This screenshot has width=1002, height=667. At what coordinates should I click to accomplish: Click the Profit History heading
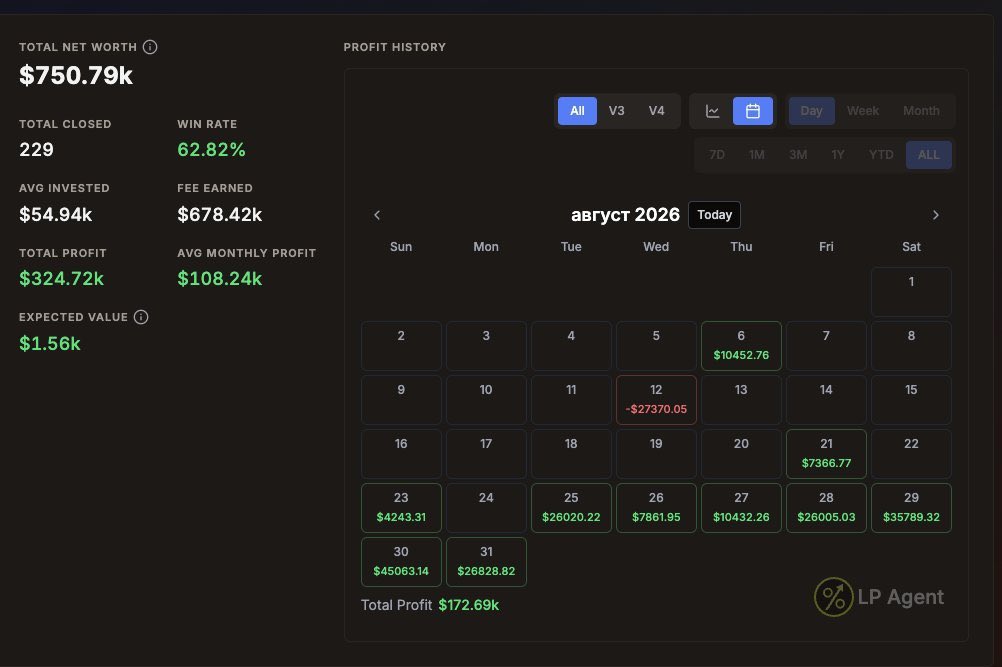click(395, 47)
